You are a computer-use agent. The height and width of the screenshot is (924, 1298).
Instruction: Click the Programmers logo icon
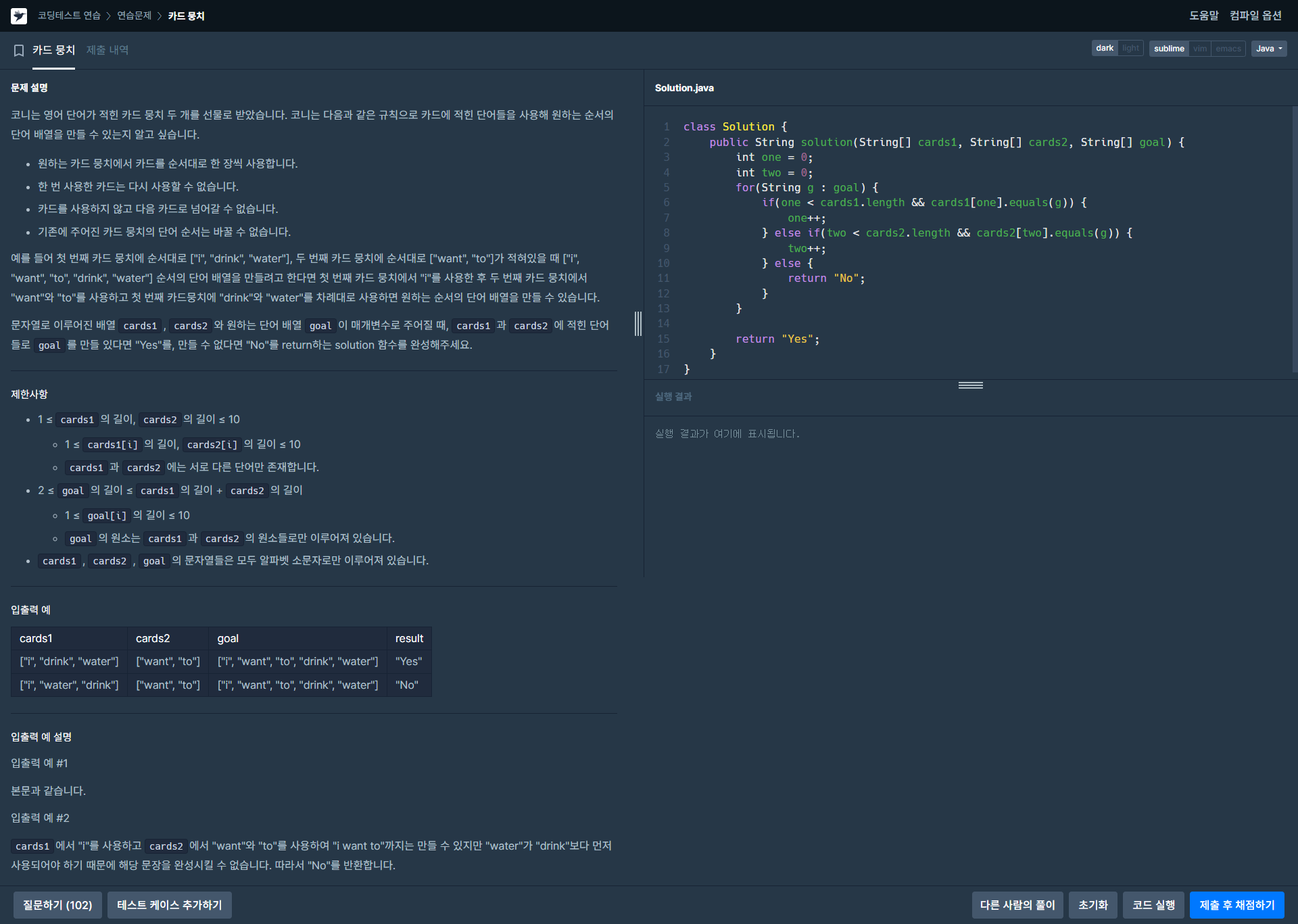[19, 16]
